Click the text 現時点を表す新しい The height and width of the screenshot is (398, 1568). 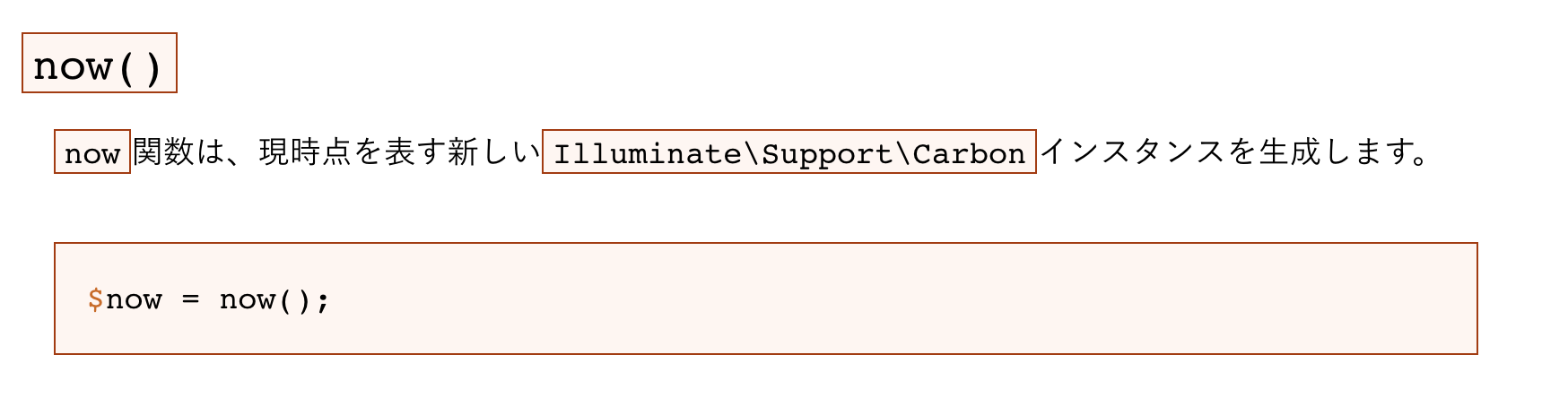click(x=400, y=152)
